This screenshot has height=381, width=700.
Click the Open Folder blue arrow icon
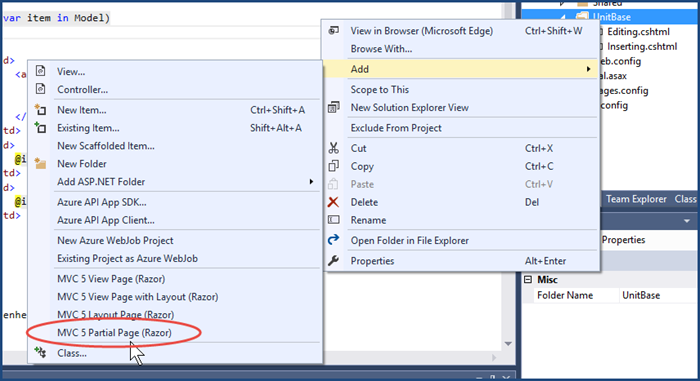point(333,240)
